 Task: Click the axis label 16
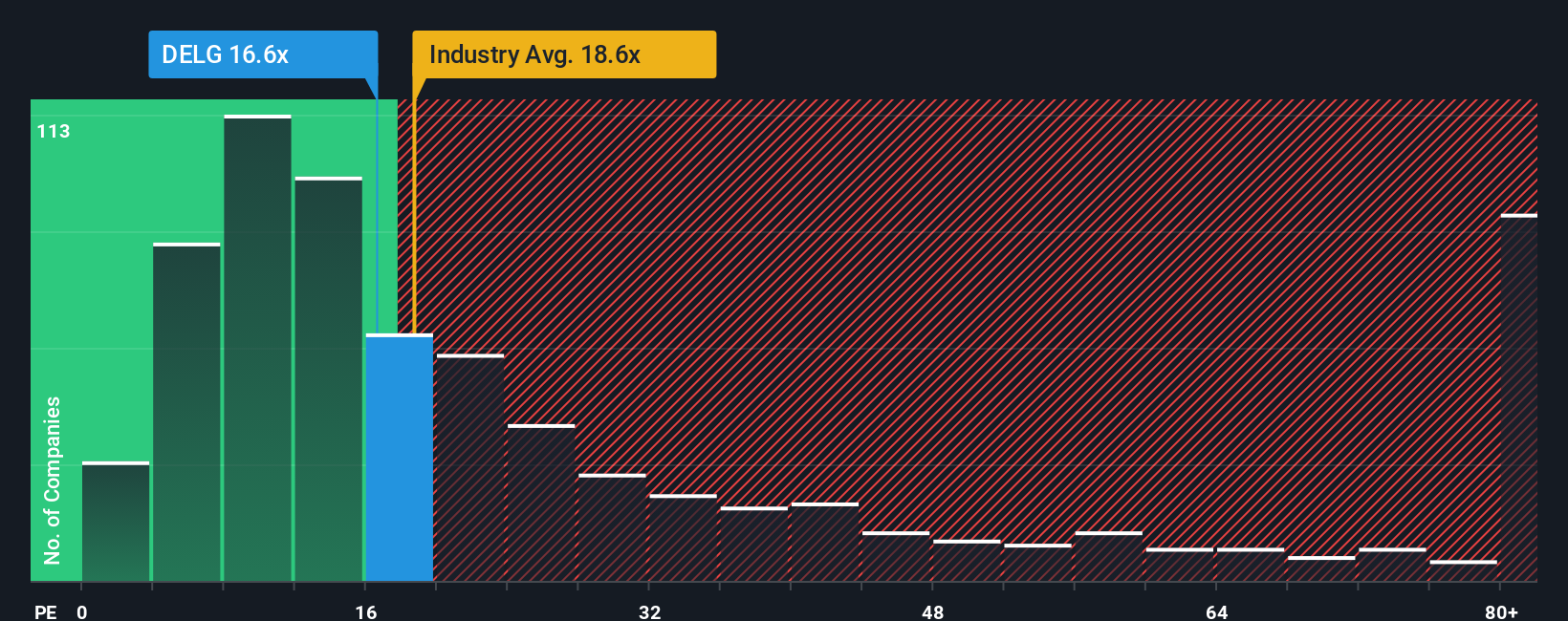click(x=366, y=611)
